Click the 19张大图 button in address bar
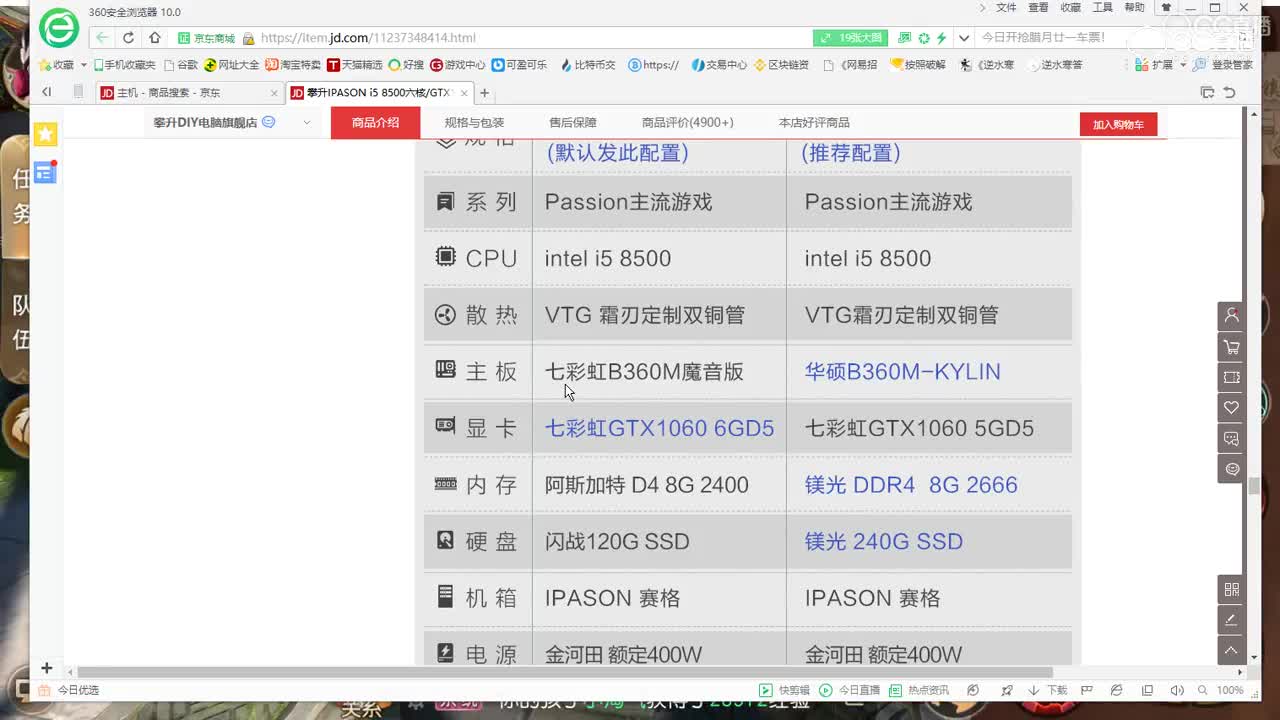The image size is (1280, 720). point(851,38)
